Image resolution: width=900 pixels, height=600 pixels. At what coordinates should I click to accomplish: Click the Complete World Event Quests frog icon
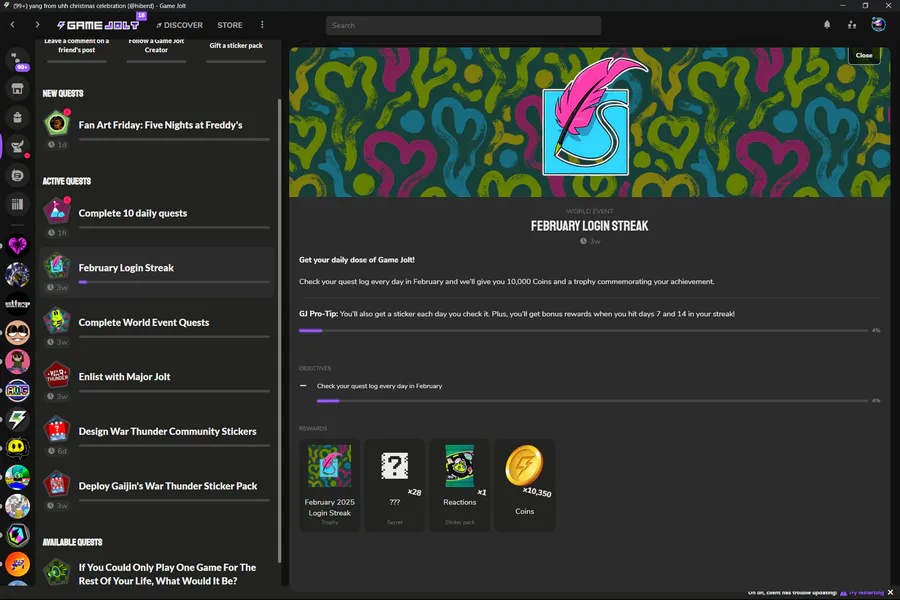(x=57, y=320)
